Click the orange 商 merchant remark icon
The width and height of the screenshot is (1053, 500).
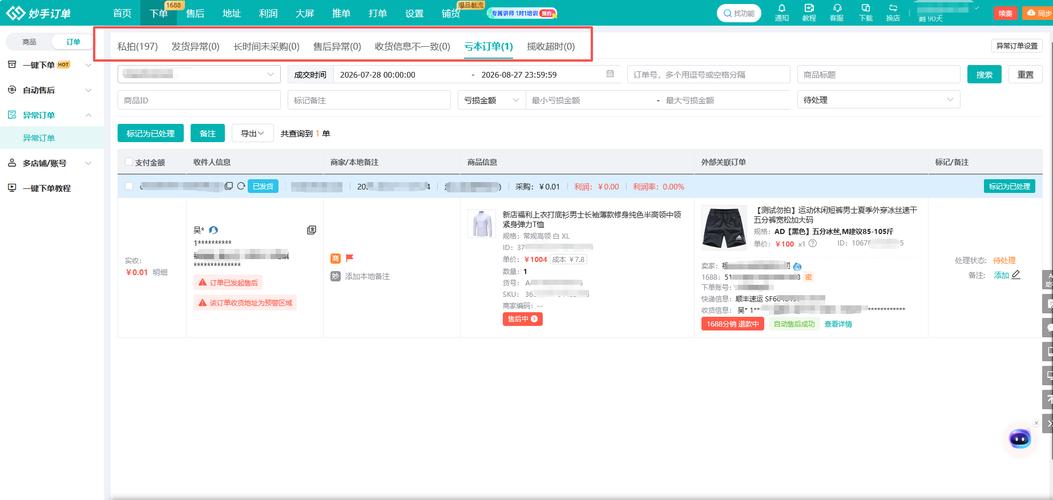[335, 258]
